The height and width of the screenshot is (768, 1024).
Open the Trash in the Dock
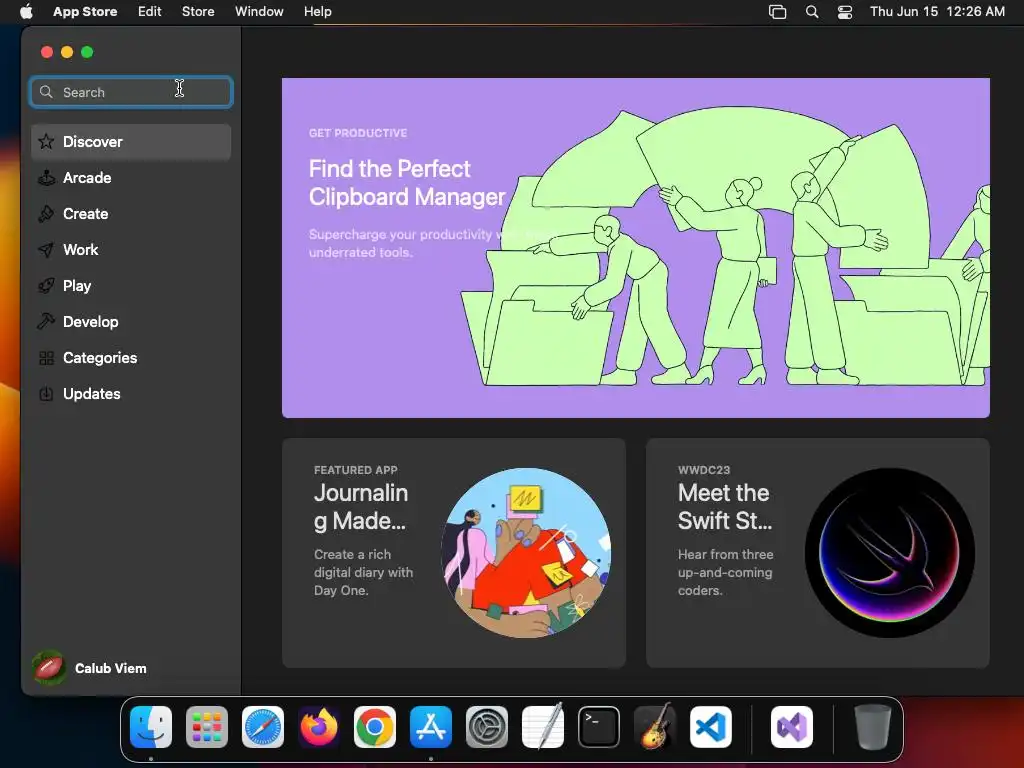pos(872,727)
